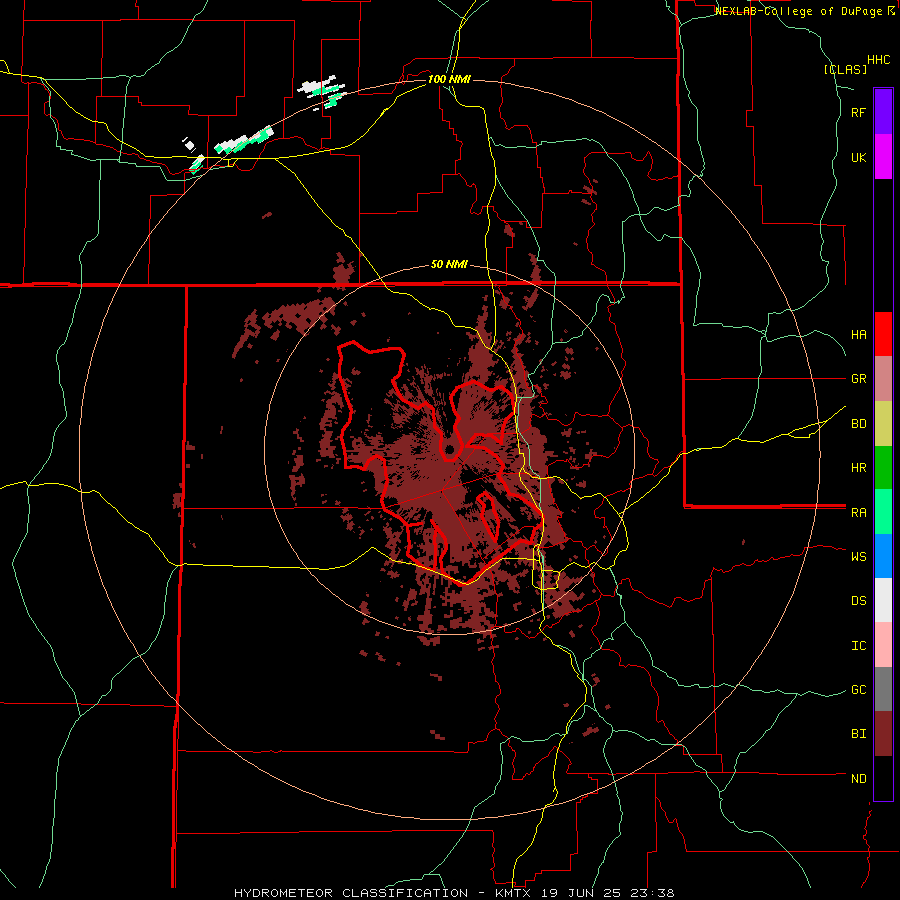Click the 'HA' legend label
This screenshot has width=900, height=900.
(x=859, y=334)
